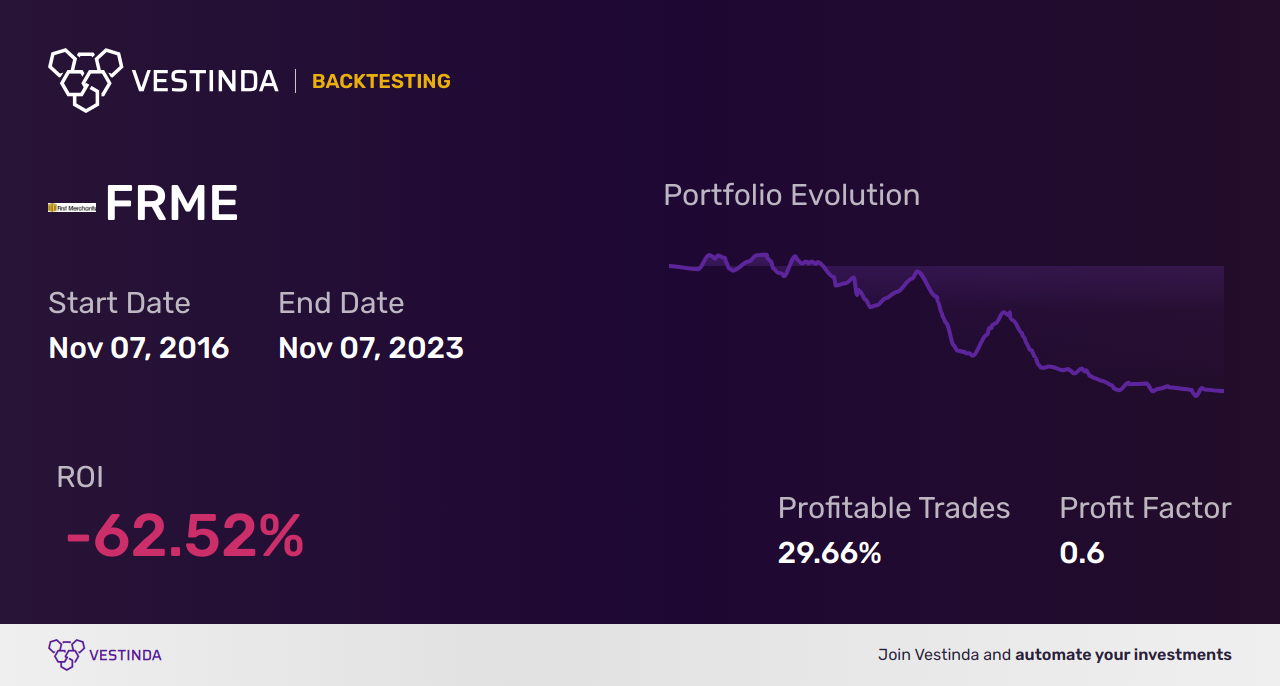Select the VESTINDA wordmark in header
1280x686 pixels.
click(x=206, y=81)
